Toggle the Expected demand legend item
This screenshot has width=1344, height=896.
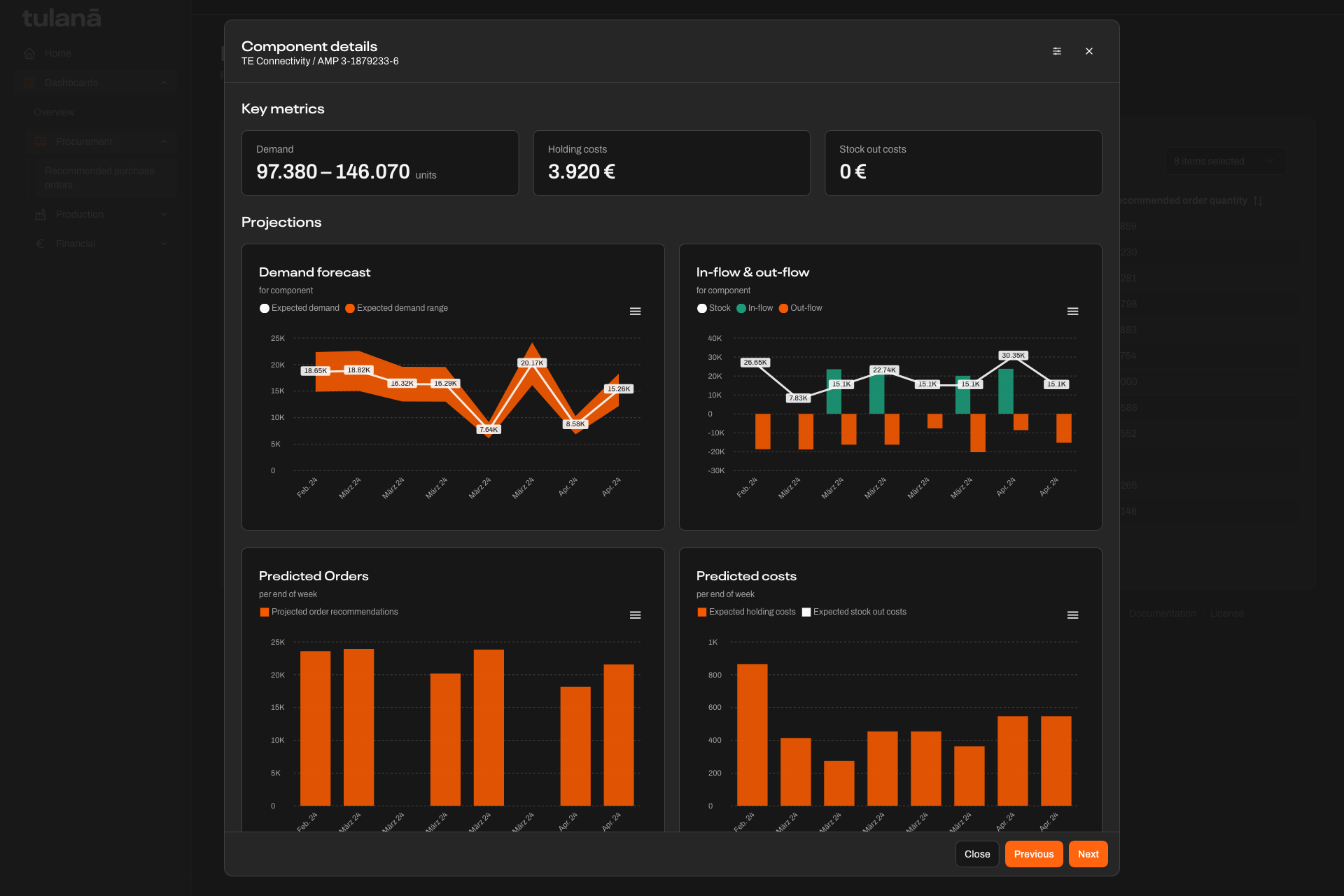[x=300, y=308]
